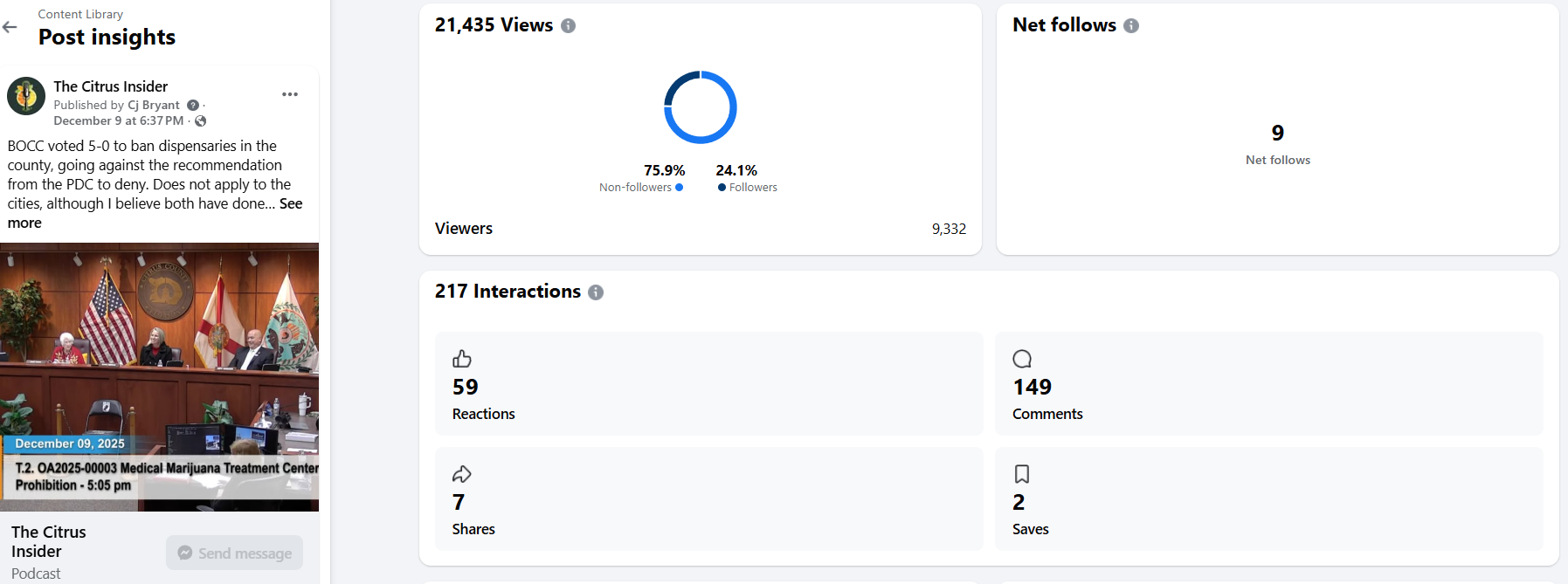Click the help icon beside Cj Bryant

click(x=193, y=106)
